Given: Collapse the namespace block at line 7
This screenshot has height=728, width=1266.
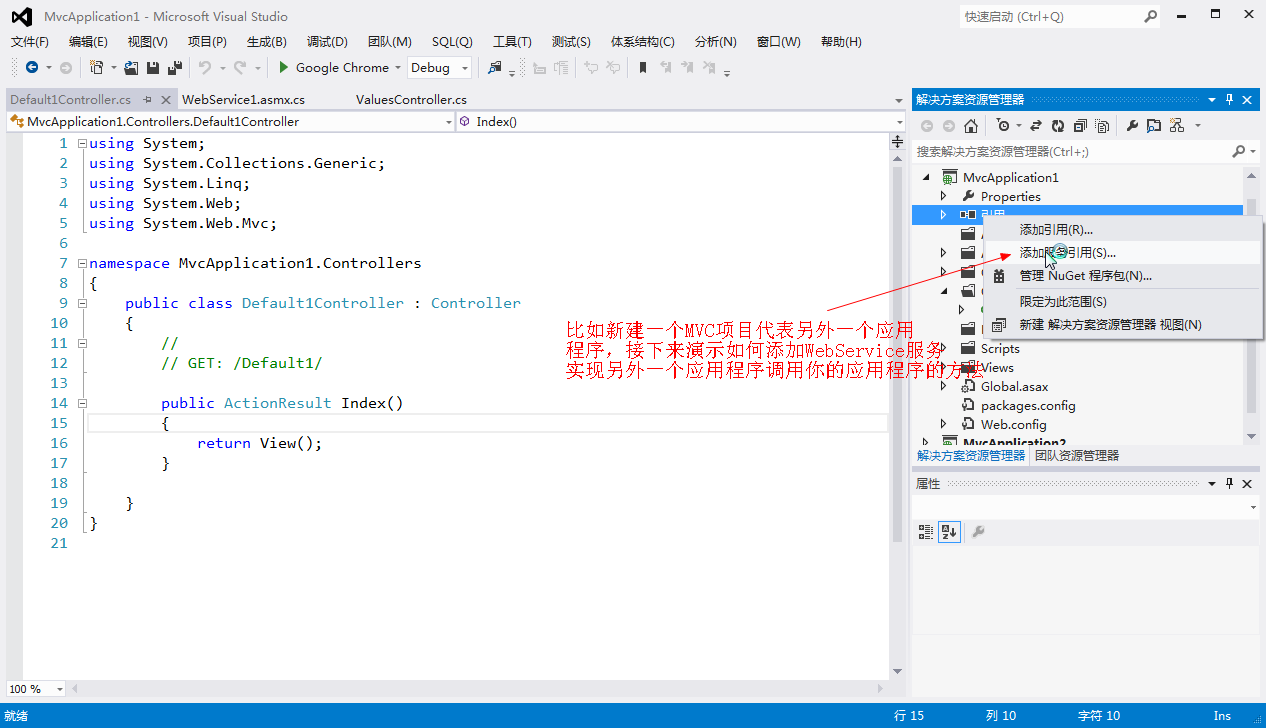Looking at the screenshot, I should click(82, 263).
